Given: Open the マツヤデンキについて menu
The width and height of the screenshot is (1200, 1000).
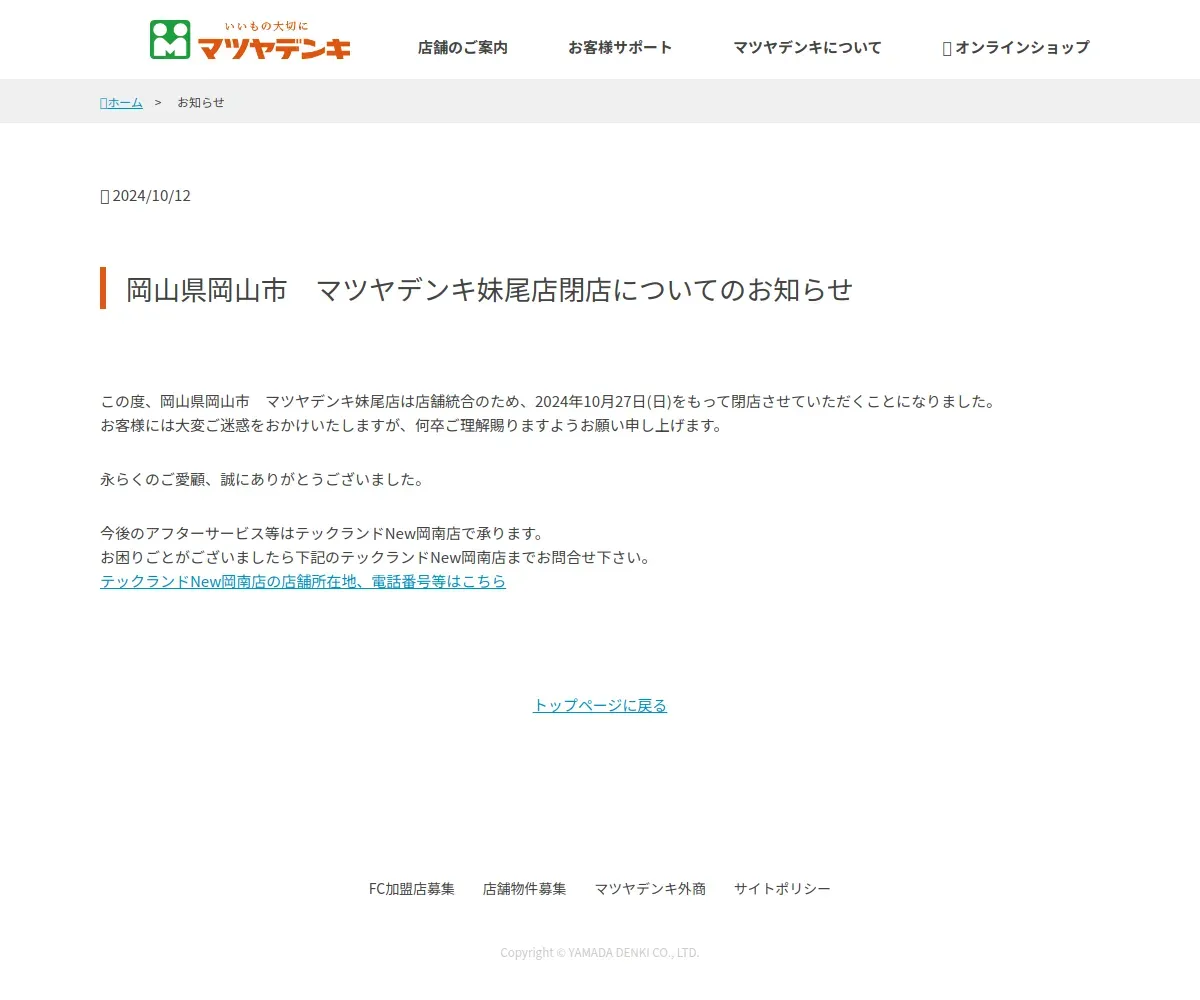Looking at the screenshot, I should pyautogui.click(x=807, y=47).
